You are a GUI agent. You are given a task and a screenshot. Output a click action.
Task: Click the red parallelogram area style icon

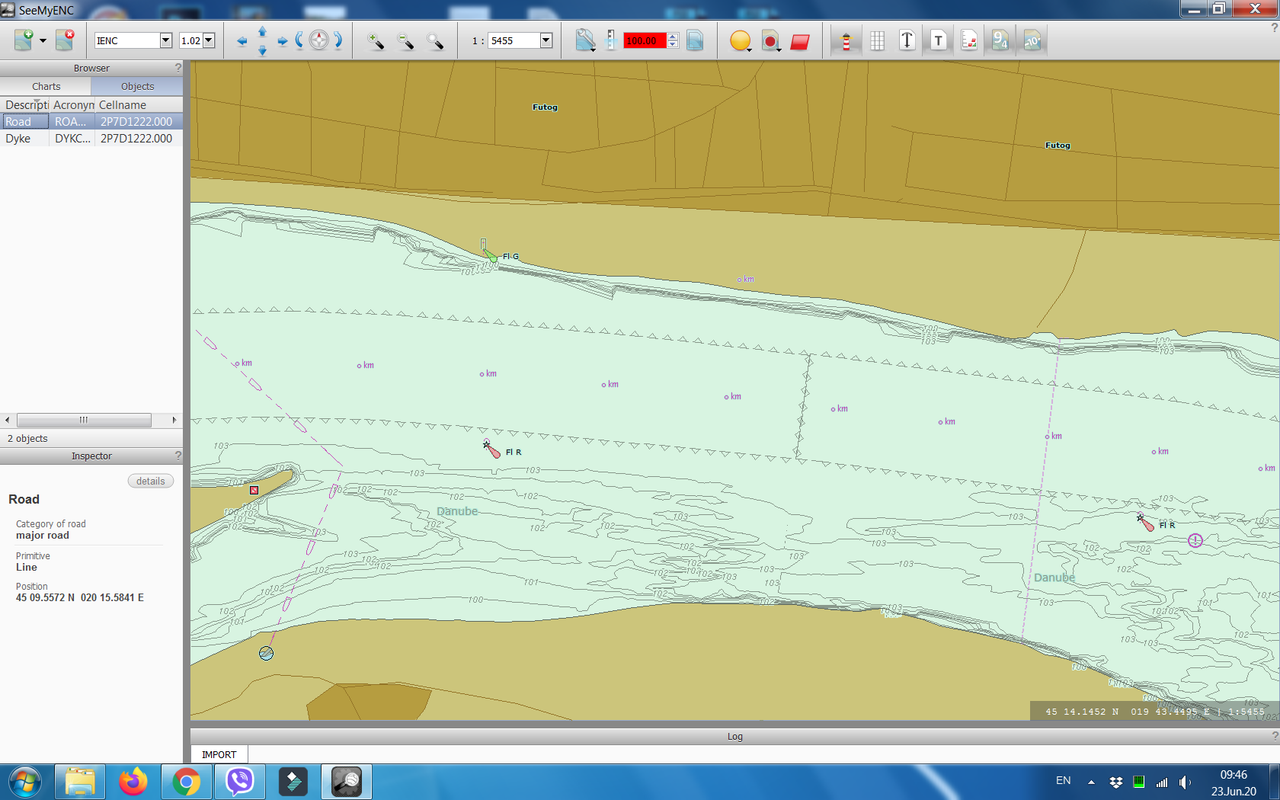tap(800, 42)
